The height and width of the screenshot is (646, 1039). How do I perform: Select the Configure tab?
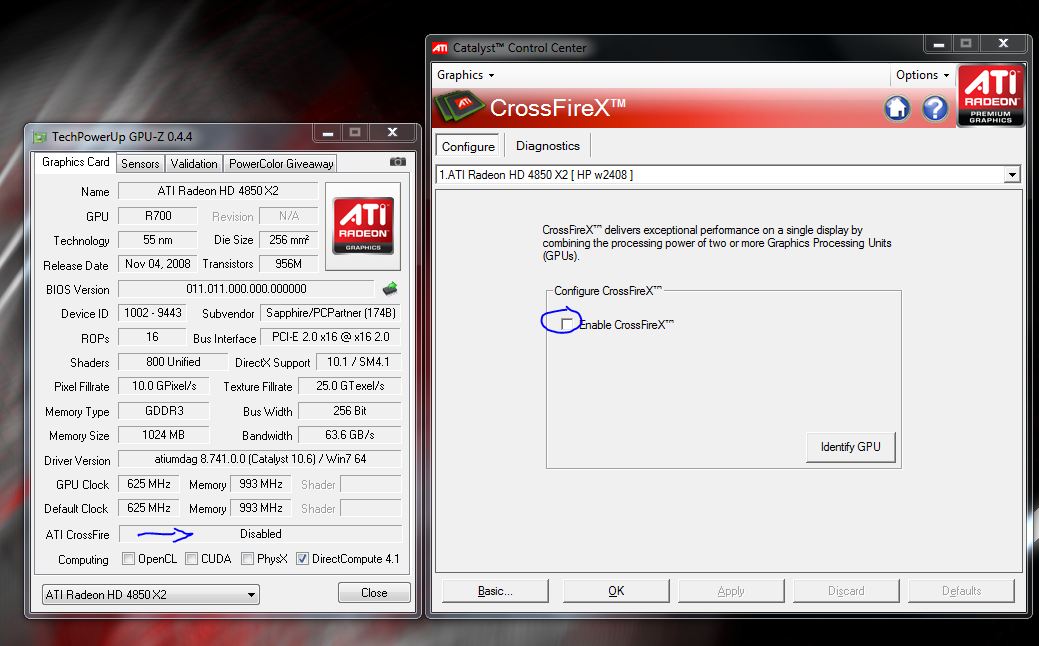pos(468,146)
